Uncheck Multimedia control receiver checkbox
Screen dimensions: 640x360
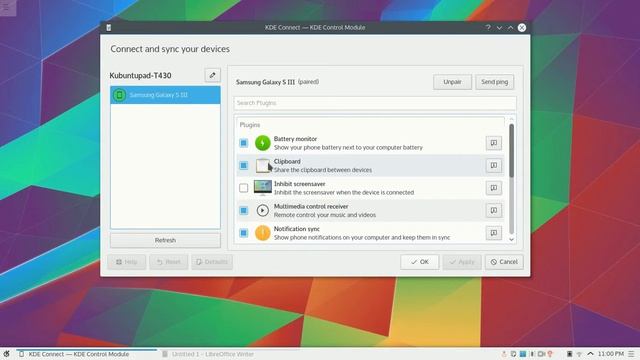244,210
